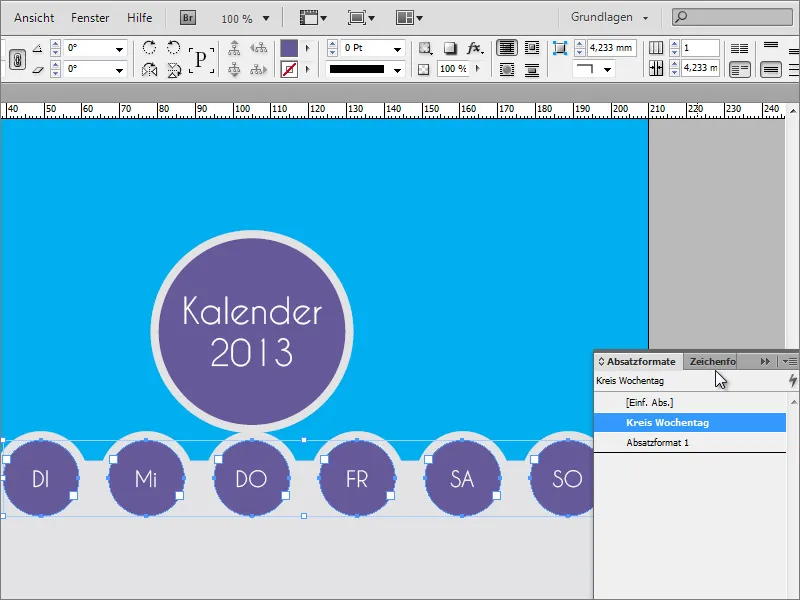Click the apply effect to object icon
The image size is (800, 600).
[x=424, y=48]
